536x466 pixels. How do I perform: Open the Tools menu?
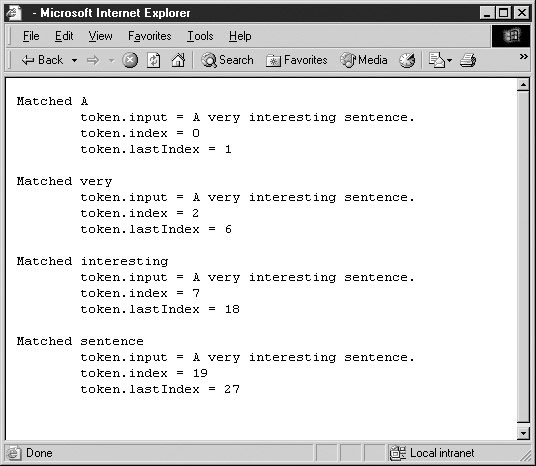200,36
